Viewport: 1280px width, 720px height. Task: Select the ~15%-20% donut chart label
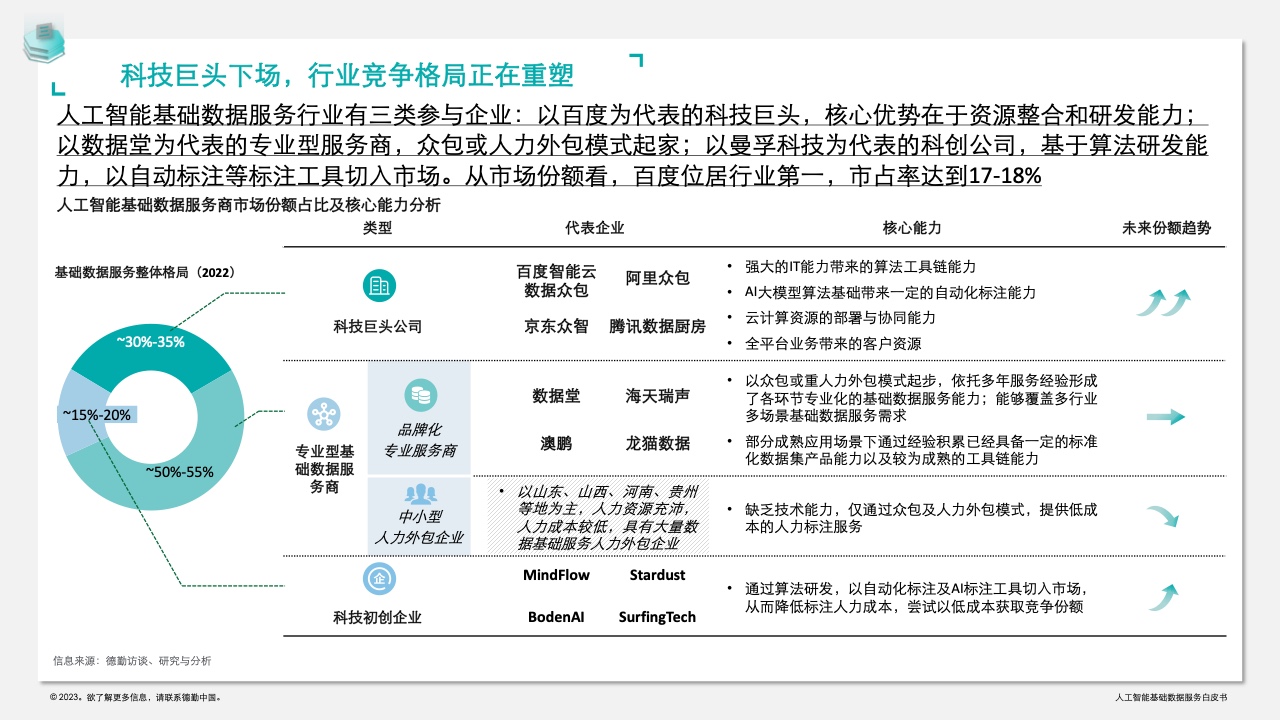(96, 414)
